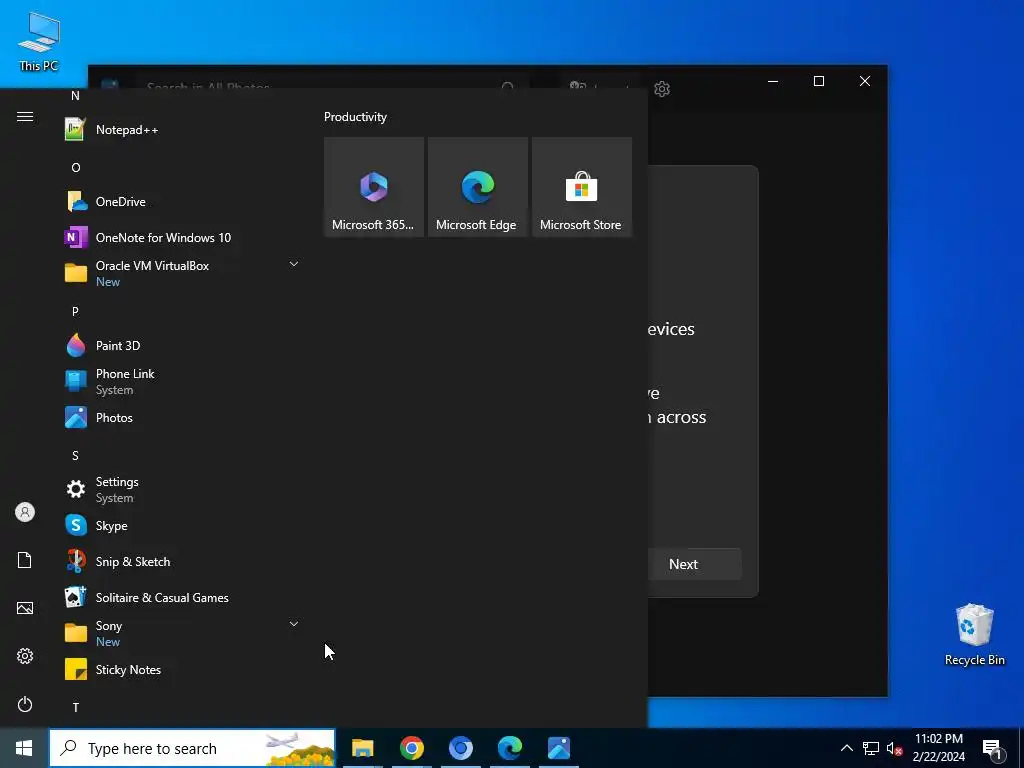Jump to letter T section header

(76, 707)
